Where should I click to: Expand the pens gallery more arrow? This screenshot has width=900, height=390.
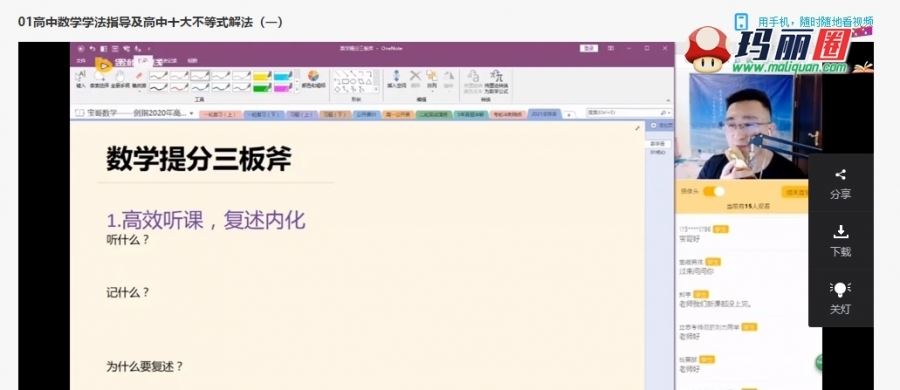[297, 90]
